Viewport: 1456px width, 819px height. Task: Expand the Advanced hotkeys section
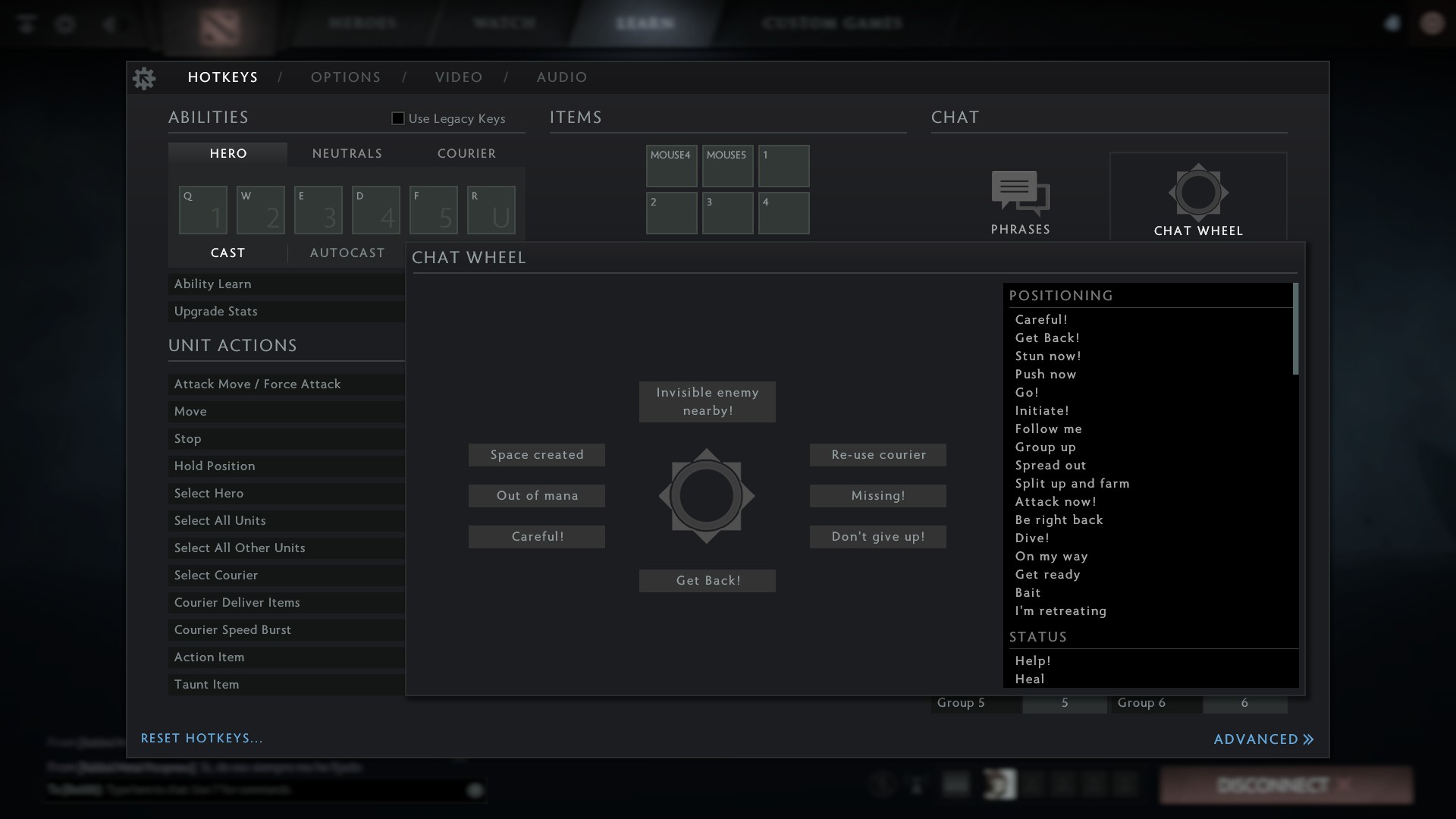(1263, 739)
